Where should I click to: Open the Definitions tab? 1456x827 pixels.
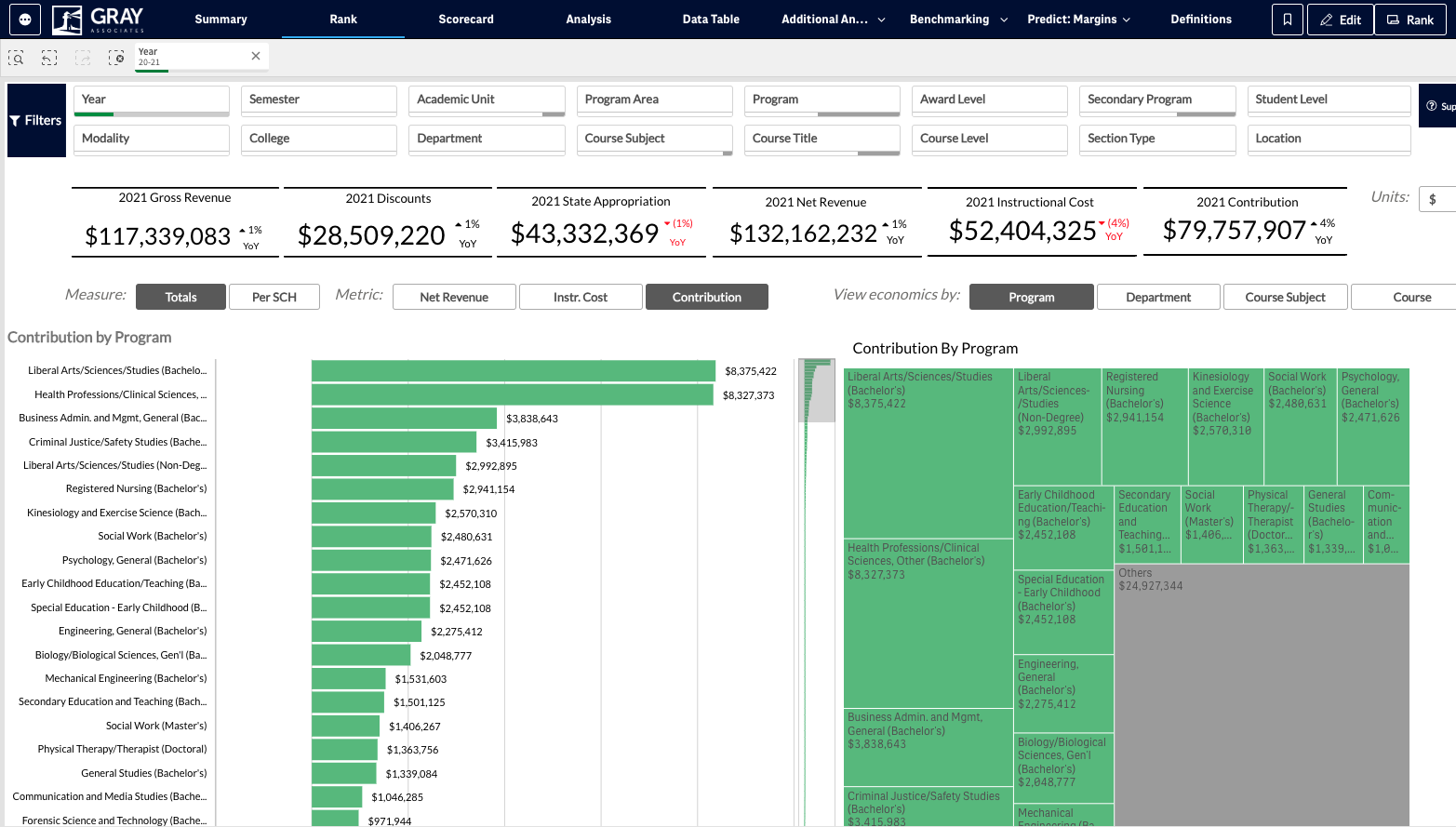click(x=1201, y=19)
